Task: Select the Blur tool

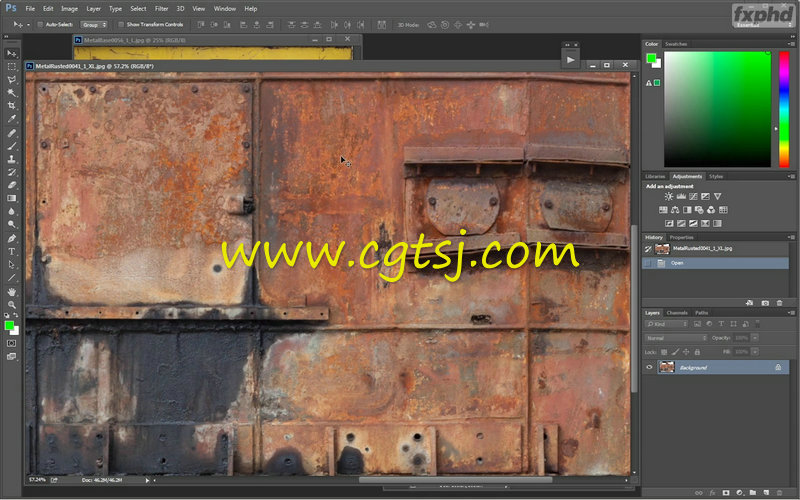Action: click(11, 211)
